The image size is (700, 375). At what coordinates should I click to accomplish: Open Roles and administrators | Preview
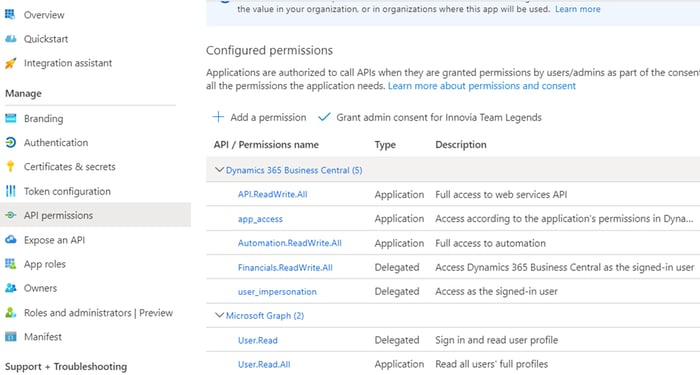[x=98, y=312]
